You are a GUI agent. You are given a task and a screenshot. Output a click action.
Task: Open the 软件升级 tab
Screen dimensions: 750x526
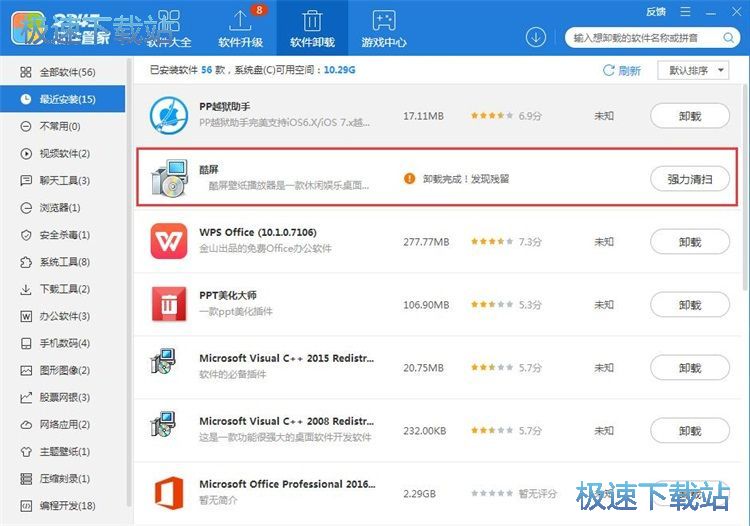[x=241, y=28]
